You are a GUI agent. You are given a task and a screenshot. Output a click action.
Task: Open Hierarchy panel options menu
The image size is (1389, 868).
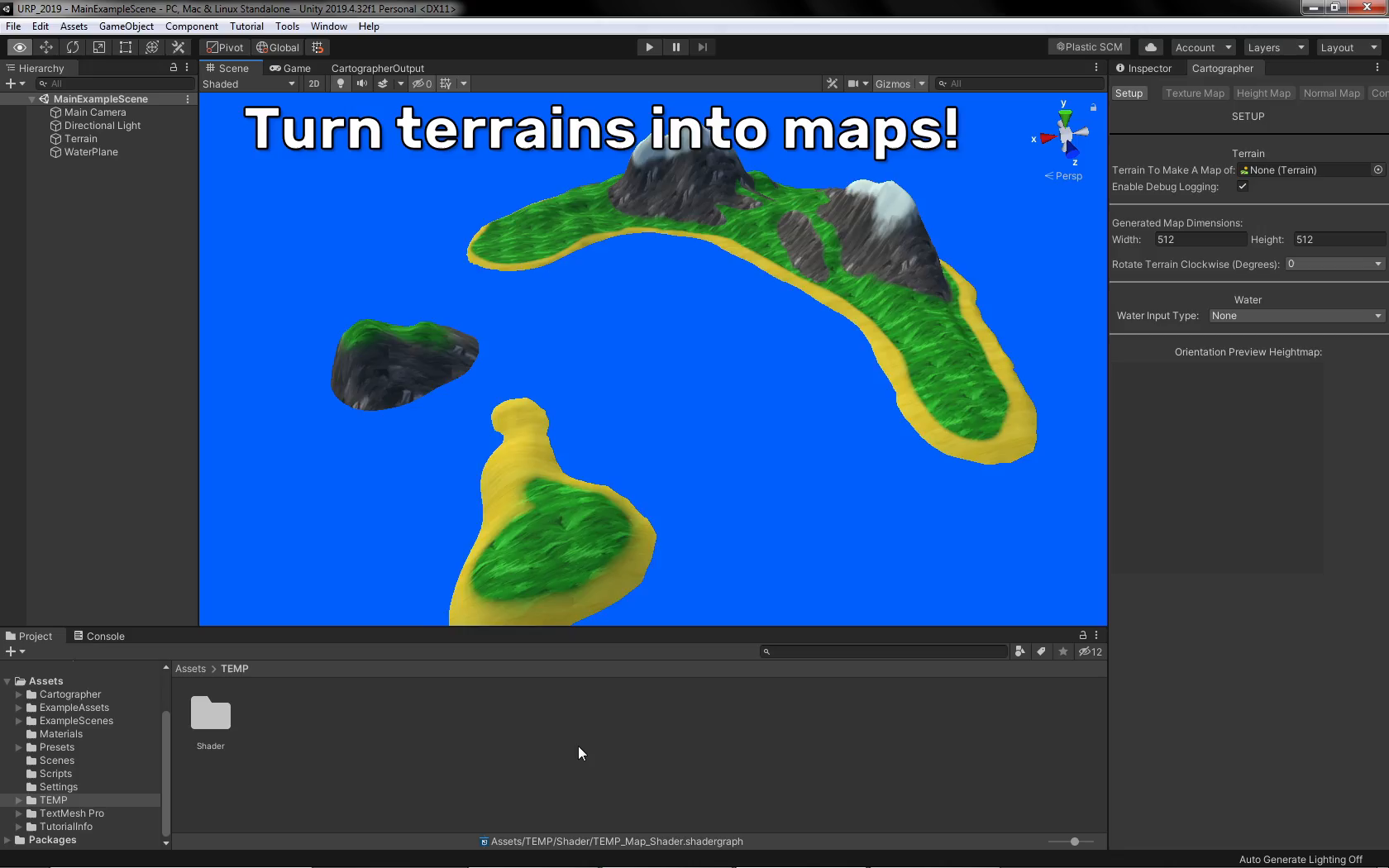tap(187, 68)
